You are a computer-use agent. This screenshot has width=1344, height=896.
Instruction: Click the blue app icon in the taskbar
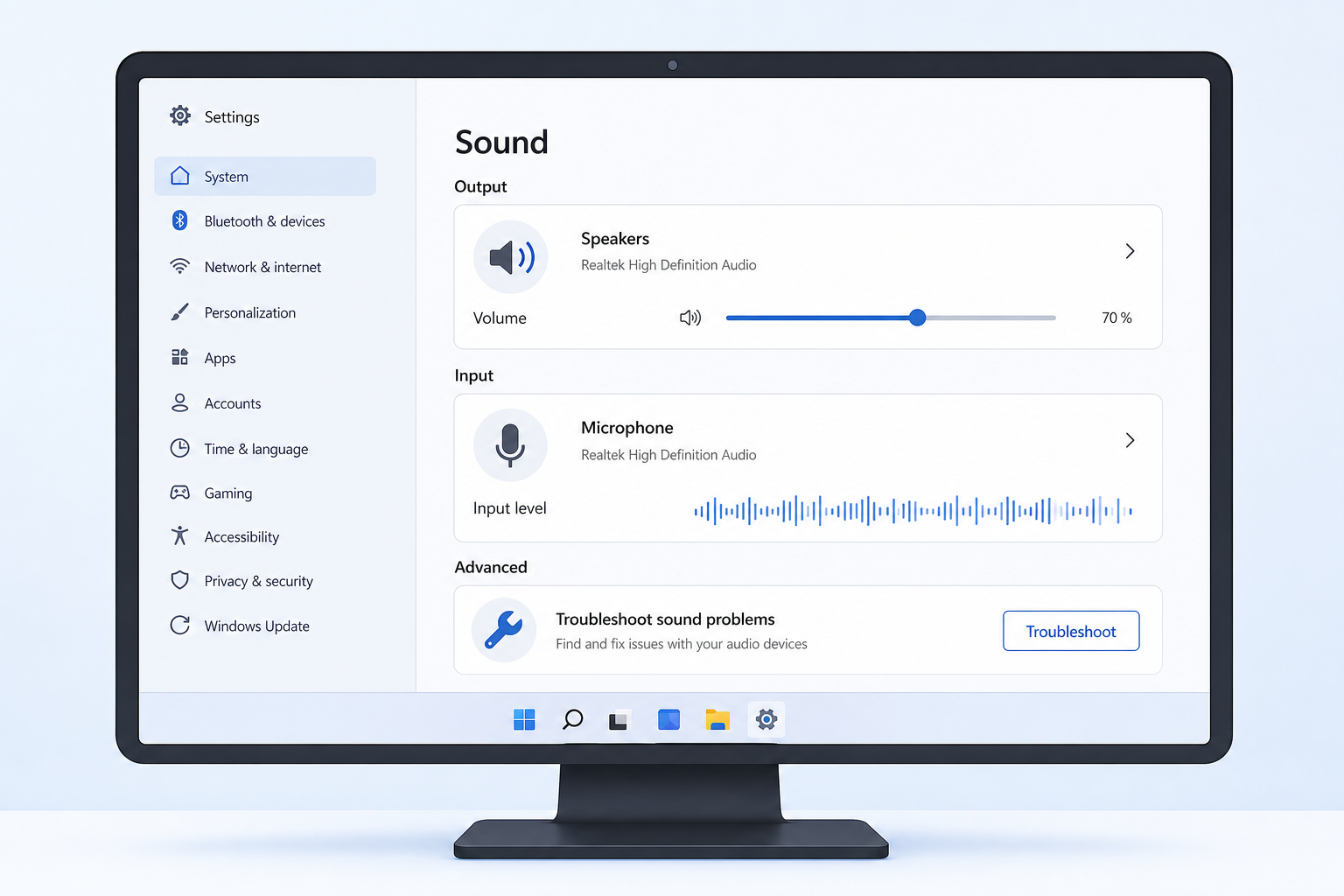click(x=669, y=719)
